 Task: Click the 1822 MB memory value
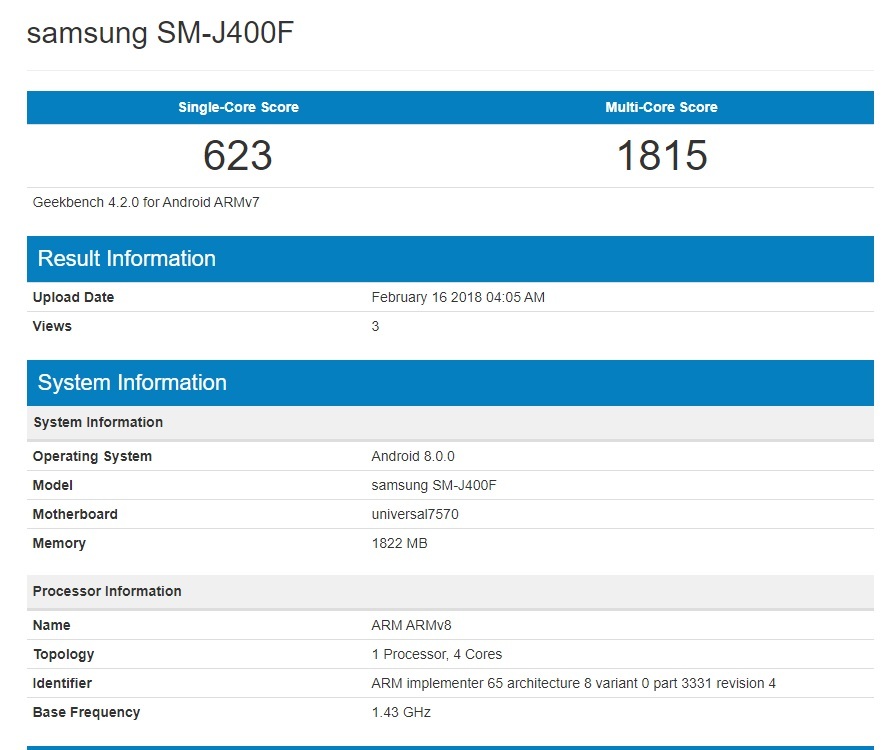click(399, 543)
